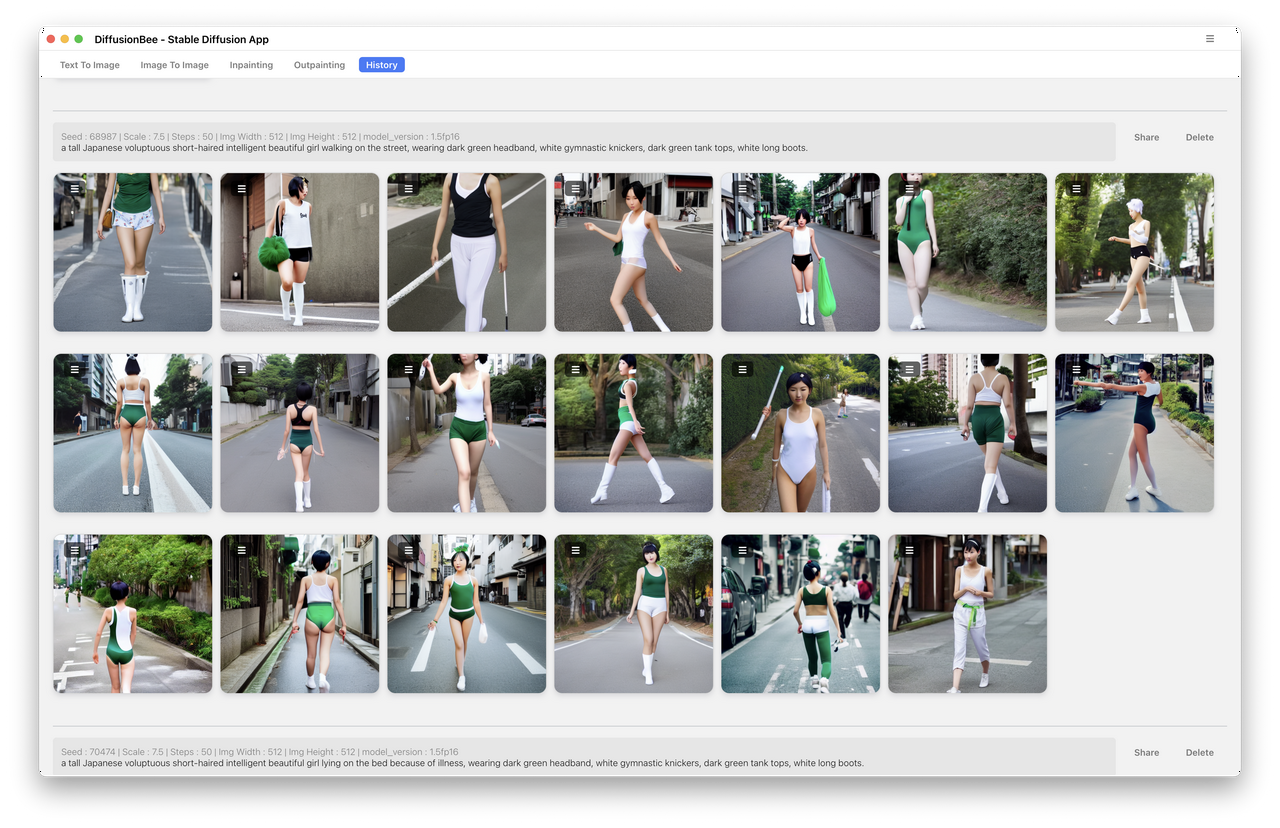Viewport: 1280px width, 828px height.
Task: Click menu icon on the baton-holding figure image
Action: [x=742, y=369]
